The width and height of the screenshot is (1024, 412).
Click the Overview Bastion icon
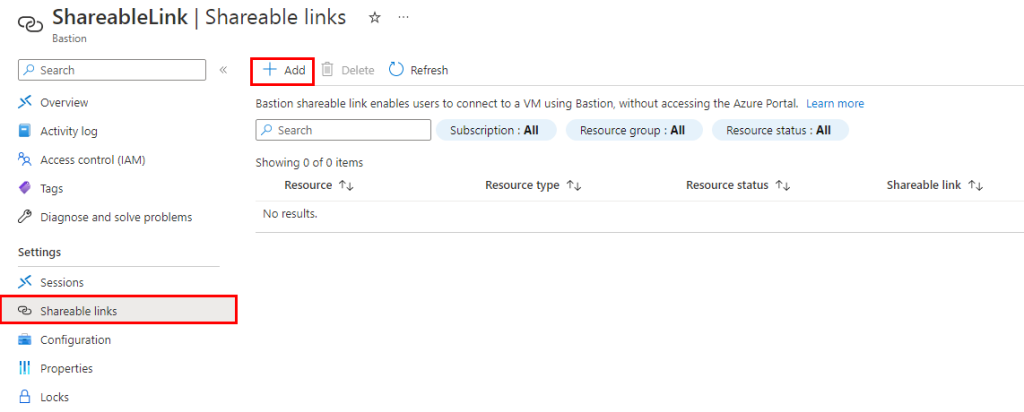(25, 103)
